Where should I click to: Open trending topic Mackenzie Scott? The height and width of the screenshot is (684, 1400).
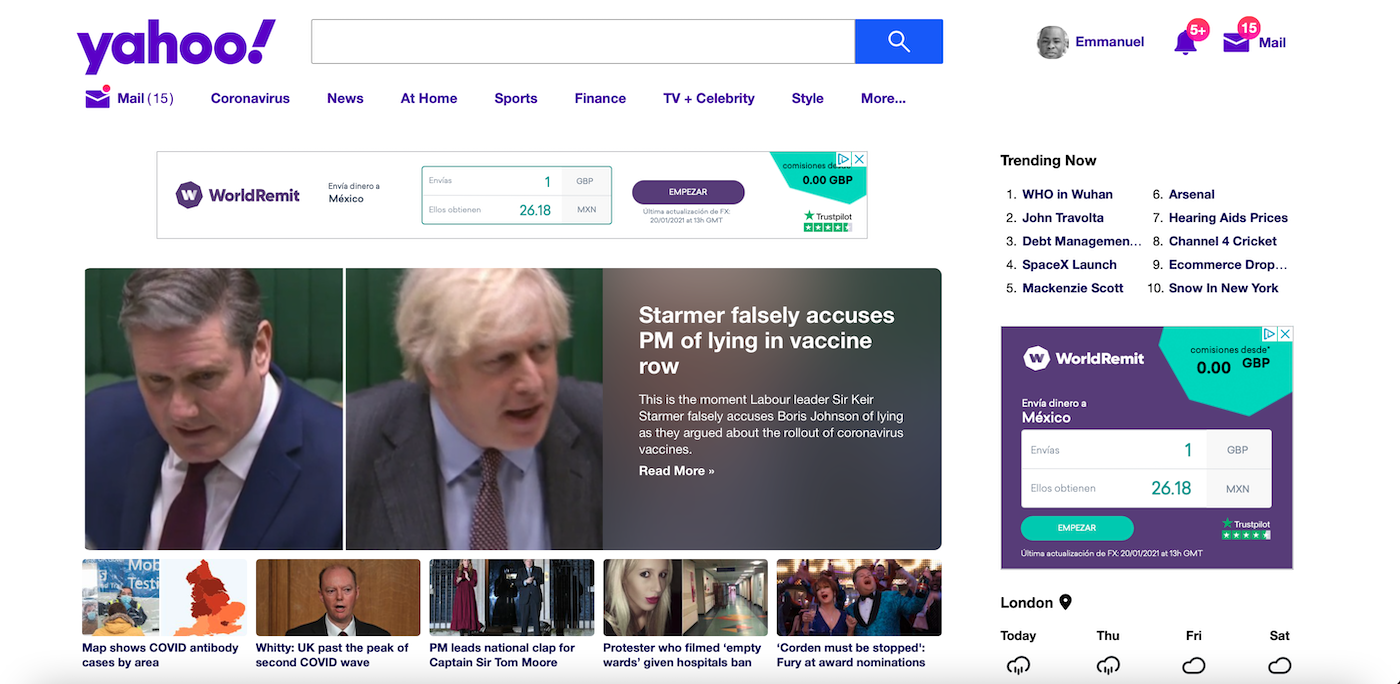1073,288
